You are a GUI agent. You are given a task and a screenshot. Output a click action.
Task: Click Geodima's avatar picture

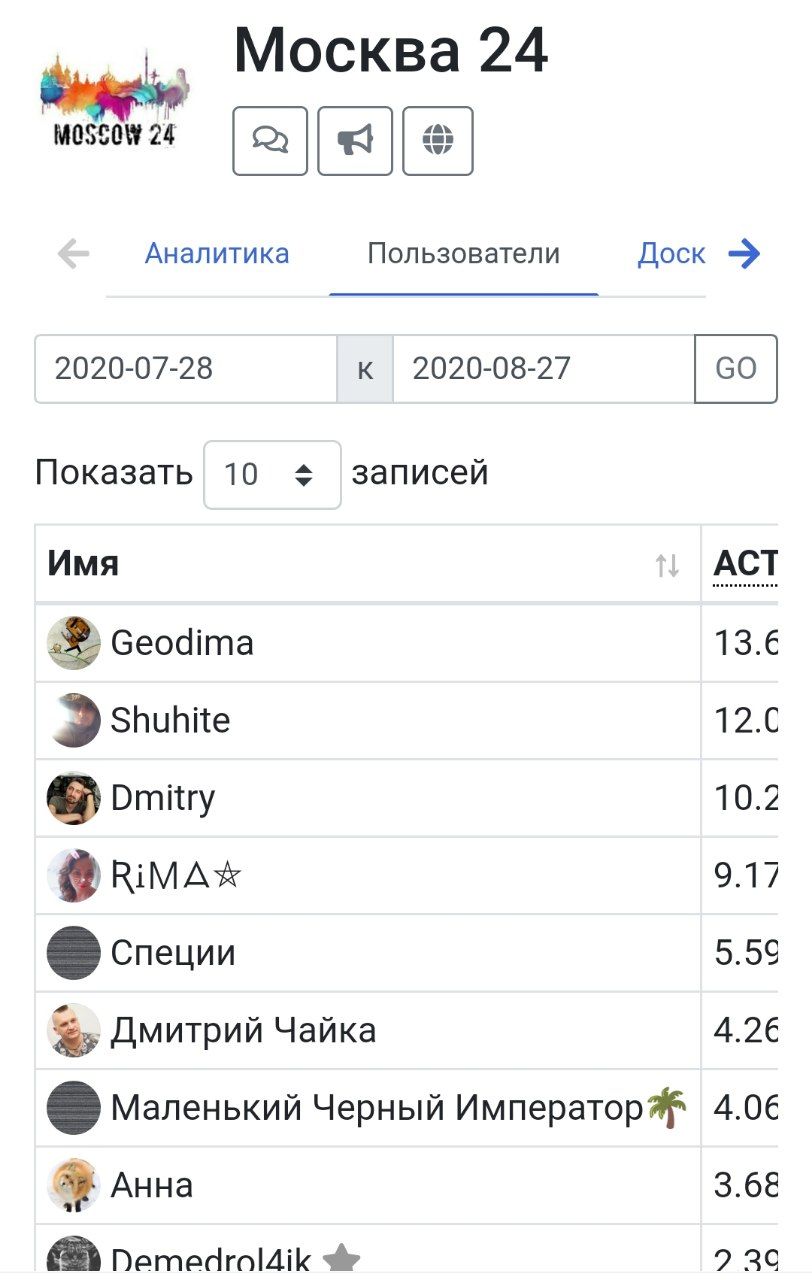74,643
